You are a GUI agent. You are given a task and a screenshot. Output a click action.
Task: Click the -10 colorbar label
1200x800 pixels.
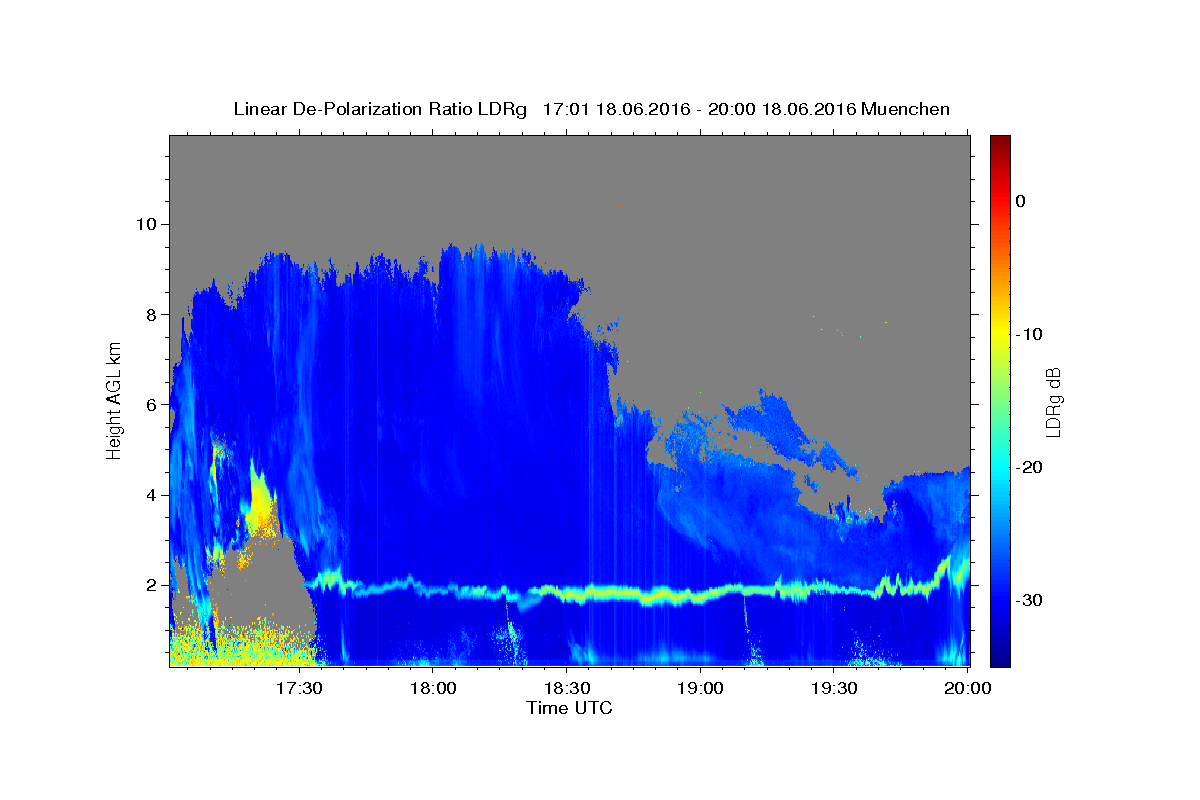pos(1029,334)
